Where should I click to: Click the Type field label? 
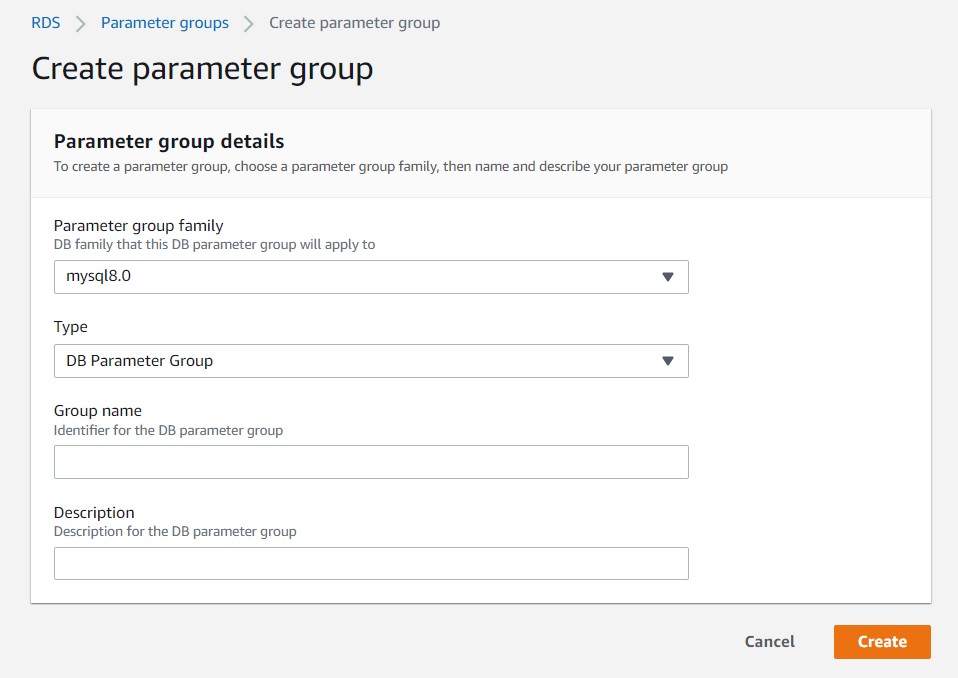[70, 326]
